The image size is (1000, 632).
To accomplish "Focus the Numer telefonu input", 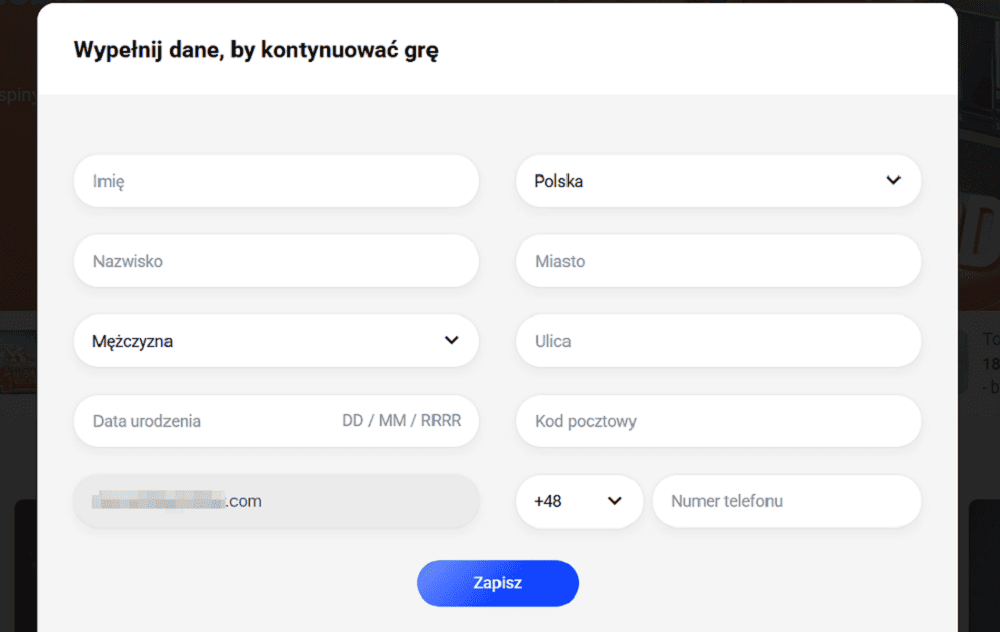I will tap(786, 501).
